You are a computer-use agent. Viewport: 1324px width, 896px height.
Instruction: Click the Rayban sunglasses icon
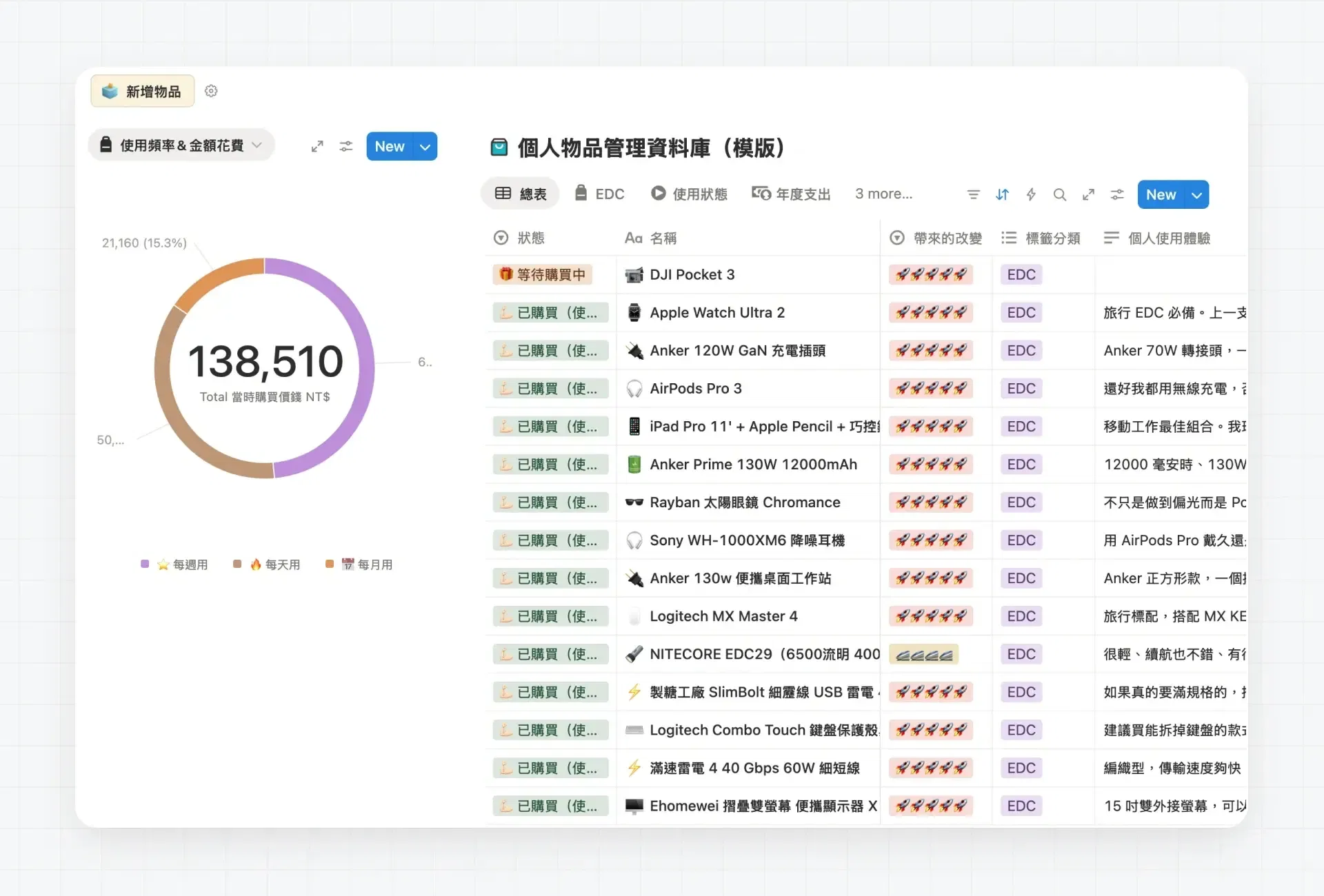coord(634,502)
